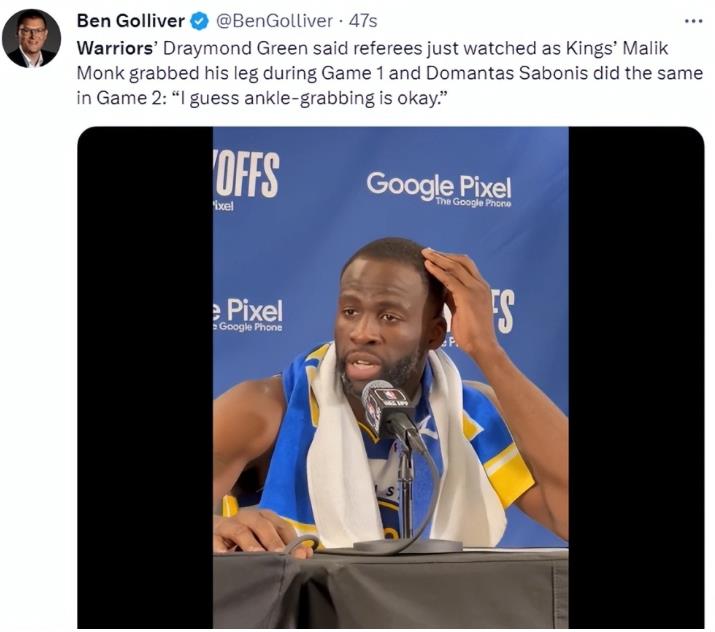
Task: Click the 47s tweet timestamp
Action: pyautogui.click(x=363, y=21)
